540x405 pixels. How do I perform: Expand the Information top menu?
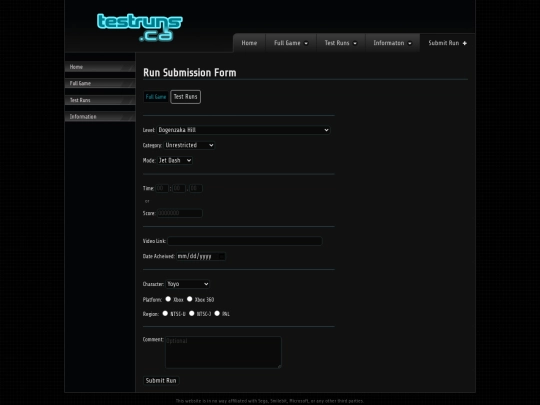(392, 43)
